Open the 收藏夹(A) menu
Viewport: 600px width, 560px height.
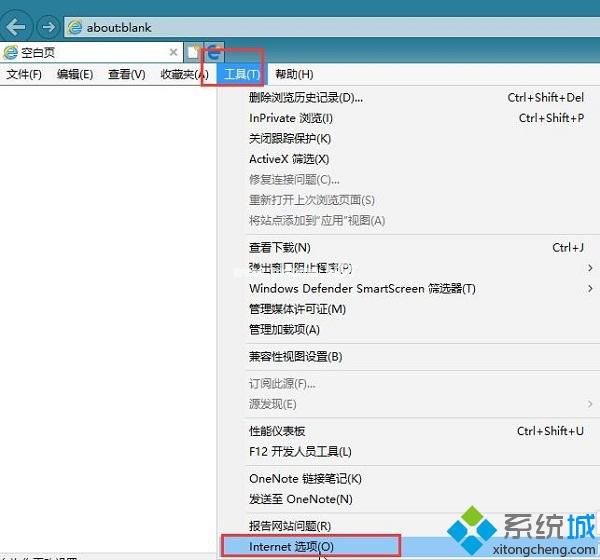pos(184,74)
